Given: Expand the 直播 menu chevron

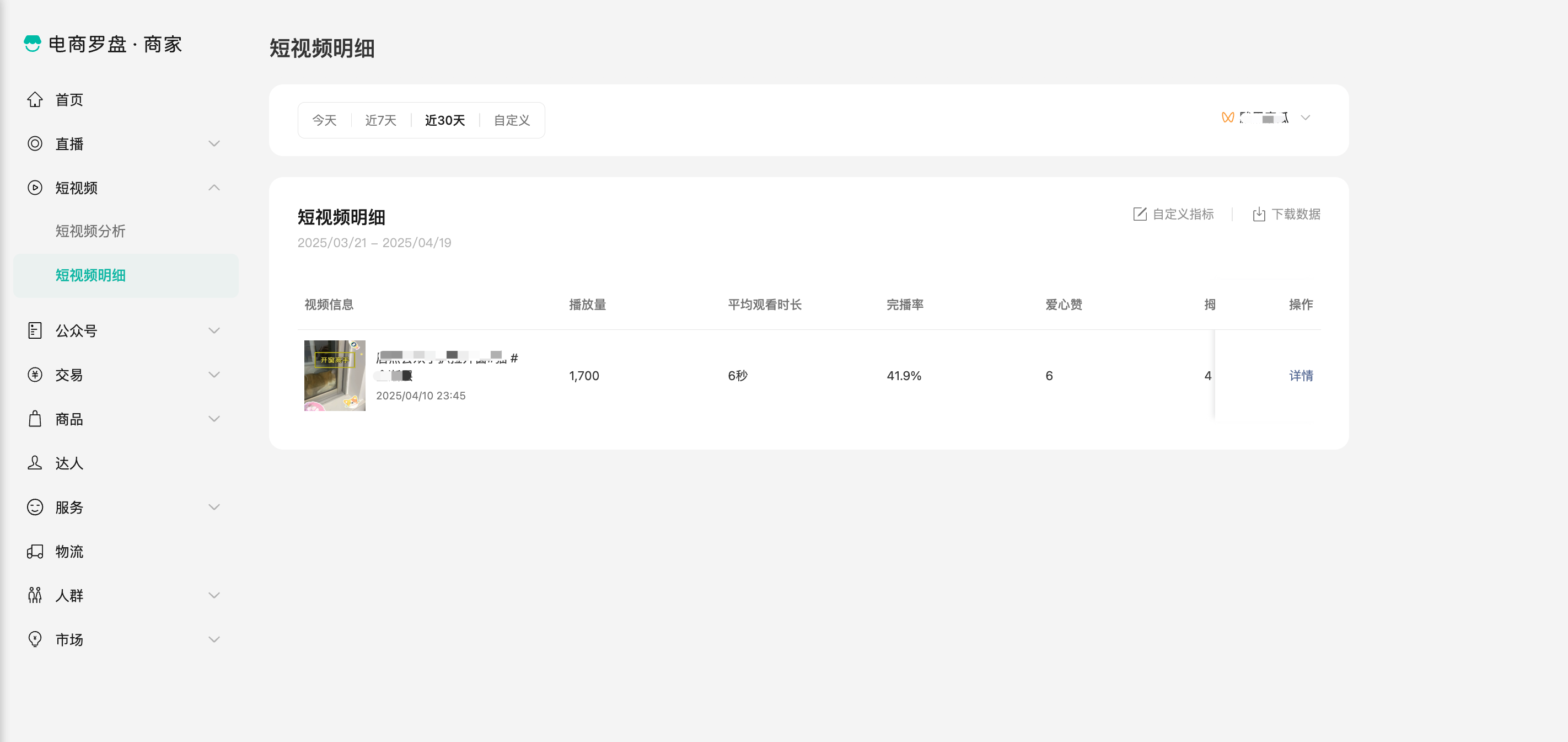Looking at the screenshot, I should tap(214, 144).
